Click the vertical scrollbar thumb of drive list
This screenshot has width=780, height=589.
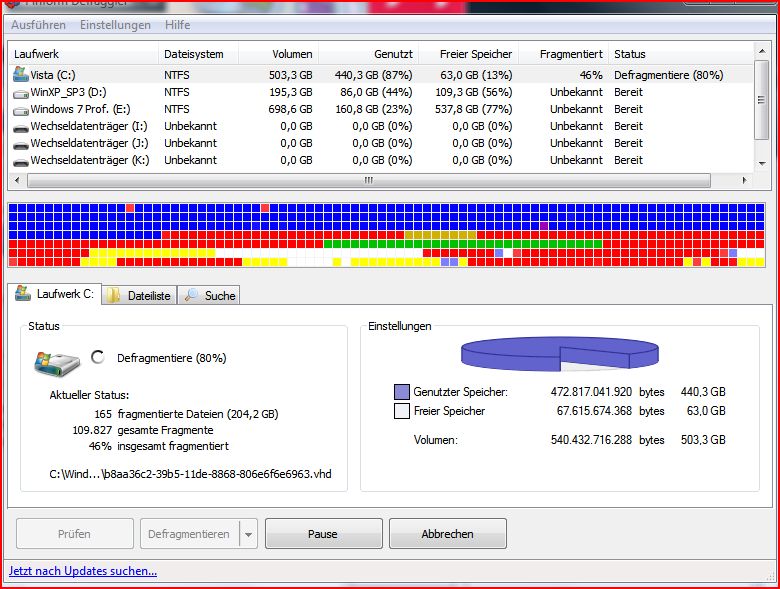click(x=762, y=100)
